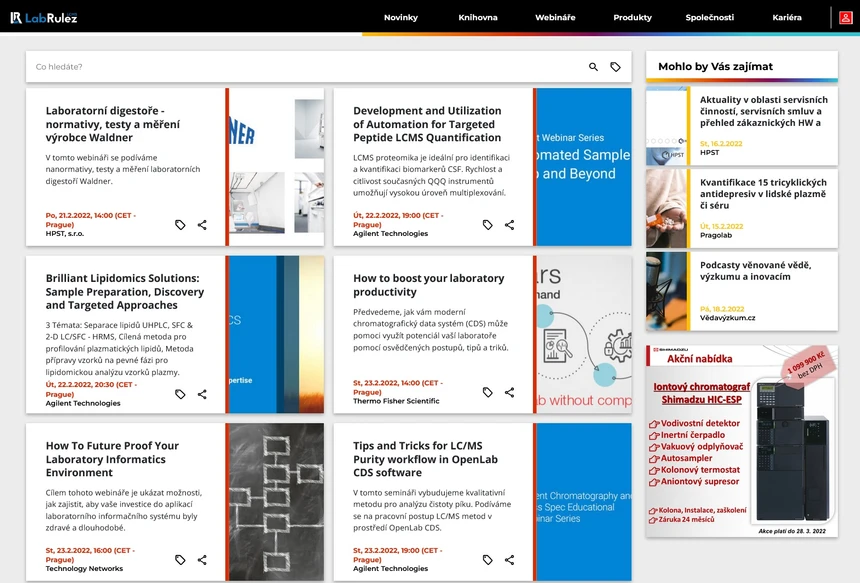Click tag icon on Targeted Peptide LCMS card
Viewport: 860px width, 583px height.
[488, 225]
